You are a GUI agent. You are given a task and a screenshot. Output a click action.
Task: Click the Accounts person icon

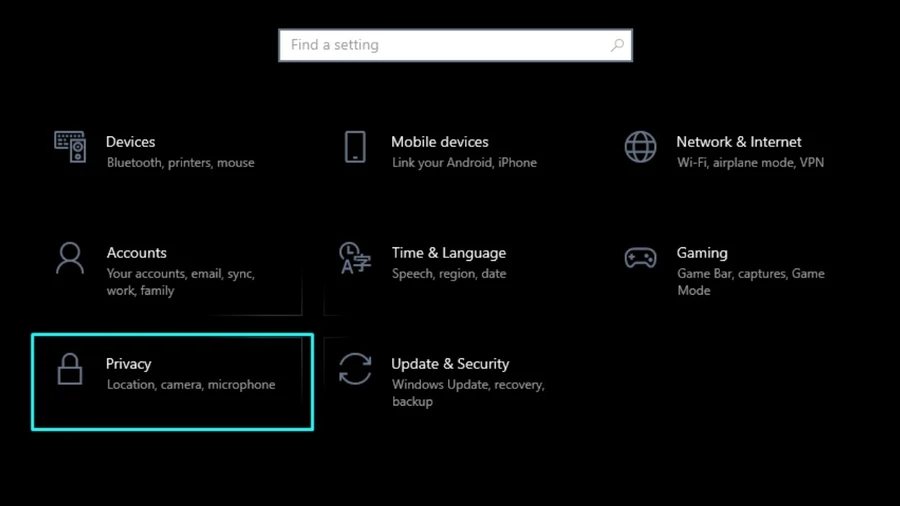[x=70, y=258]
